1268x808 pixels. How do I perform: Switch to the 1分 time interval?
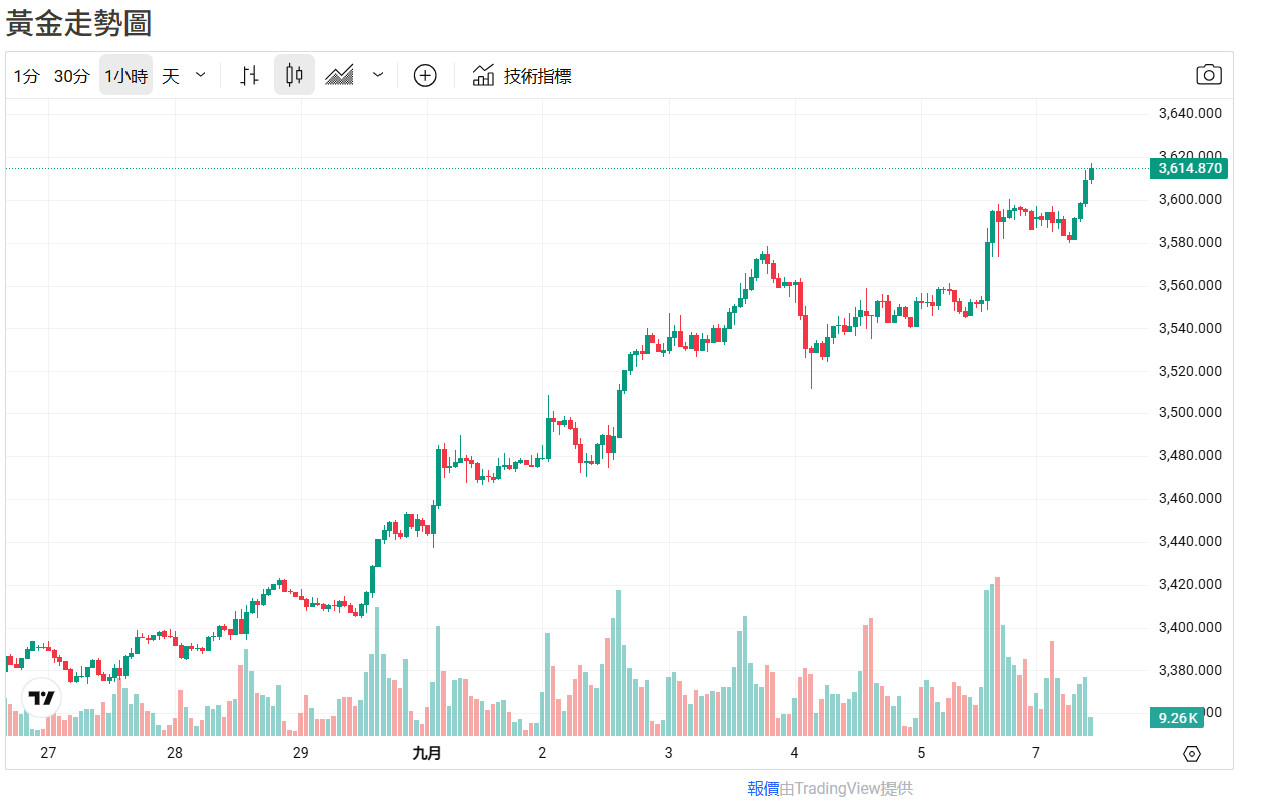[x=27, y=76]
